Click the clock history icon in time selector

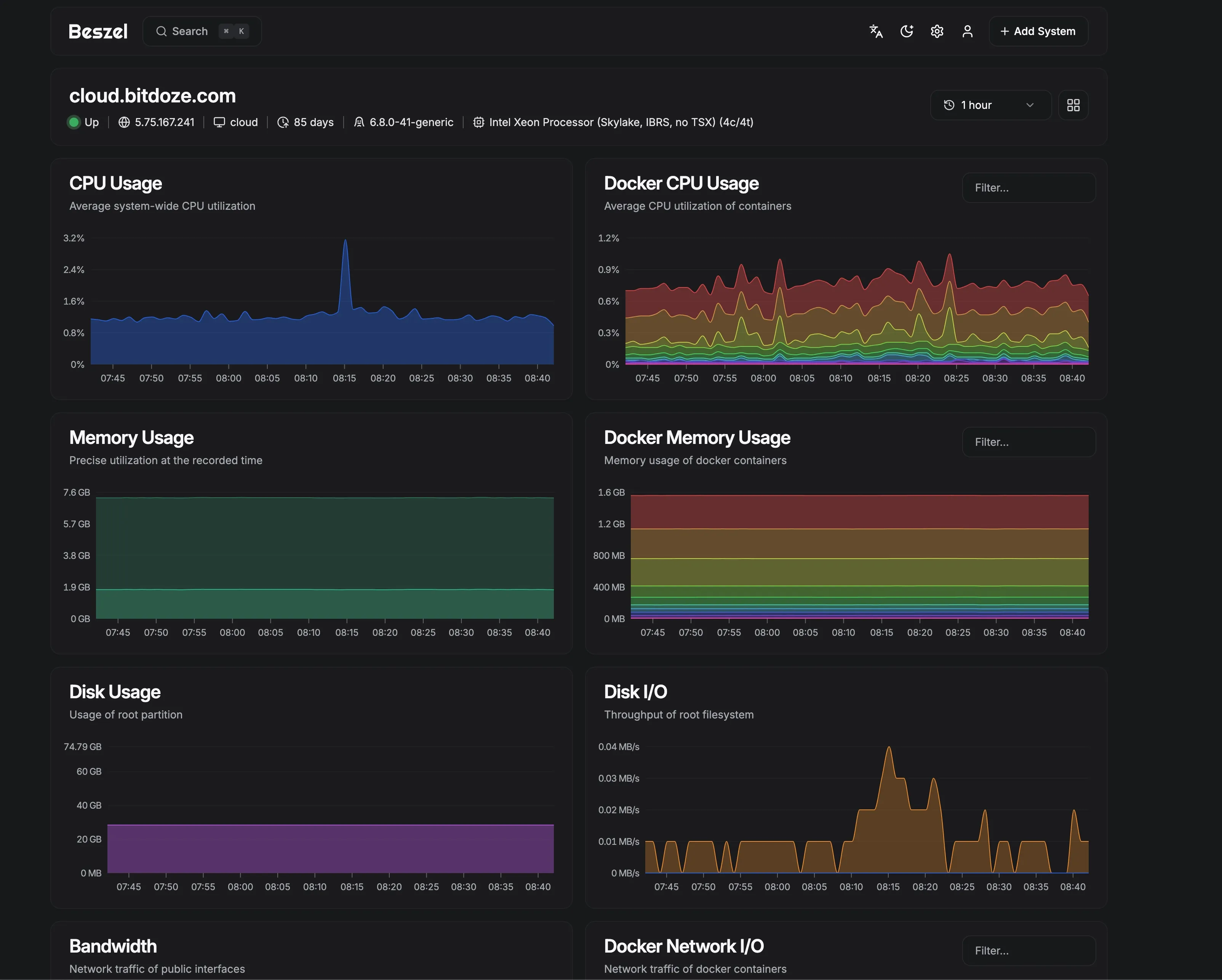(949, 105)
